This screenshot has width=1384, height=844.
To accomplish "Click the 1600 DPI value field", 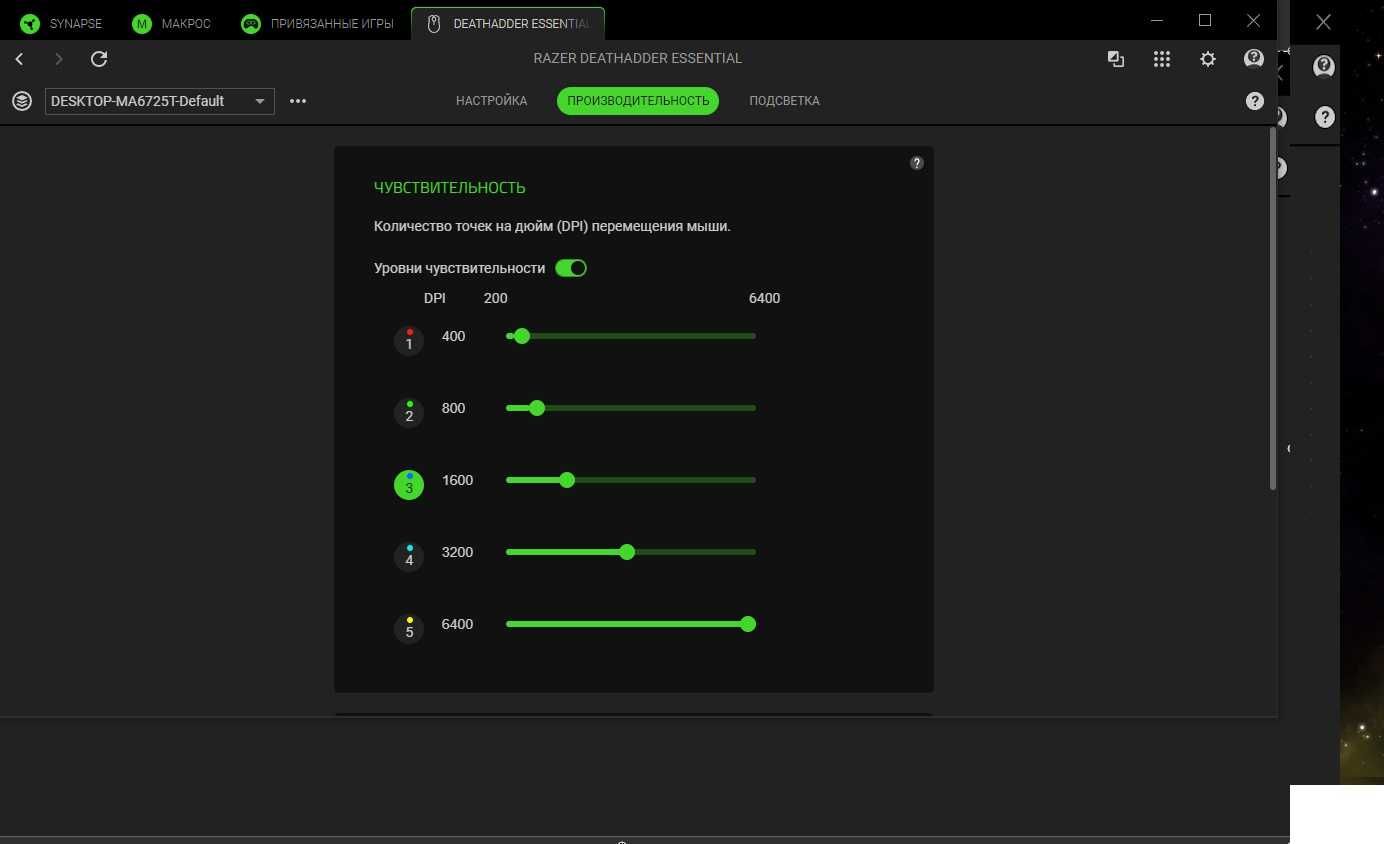I will (457, 480).
